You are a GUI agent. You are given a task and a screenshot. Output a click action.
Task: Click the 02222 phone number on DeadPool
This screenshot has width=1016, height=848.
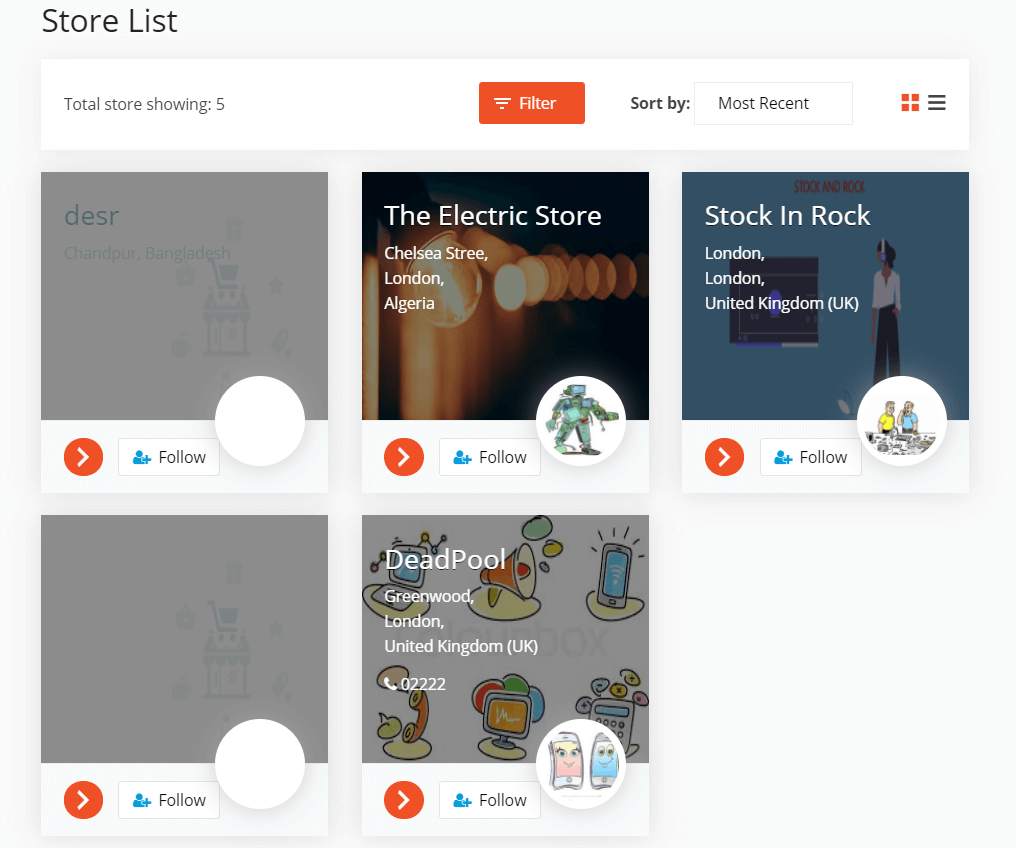tap(418, 684)
